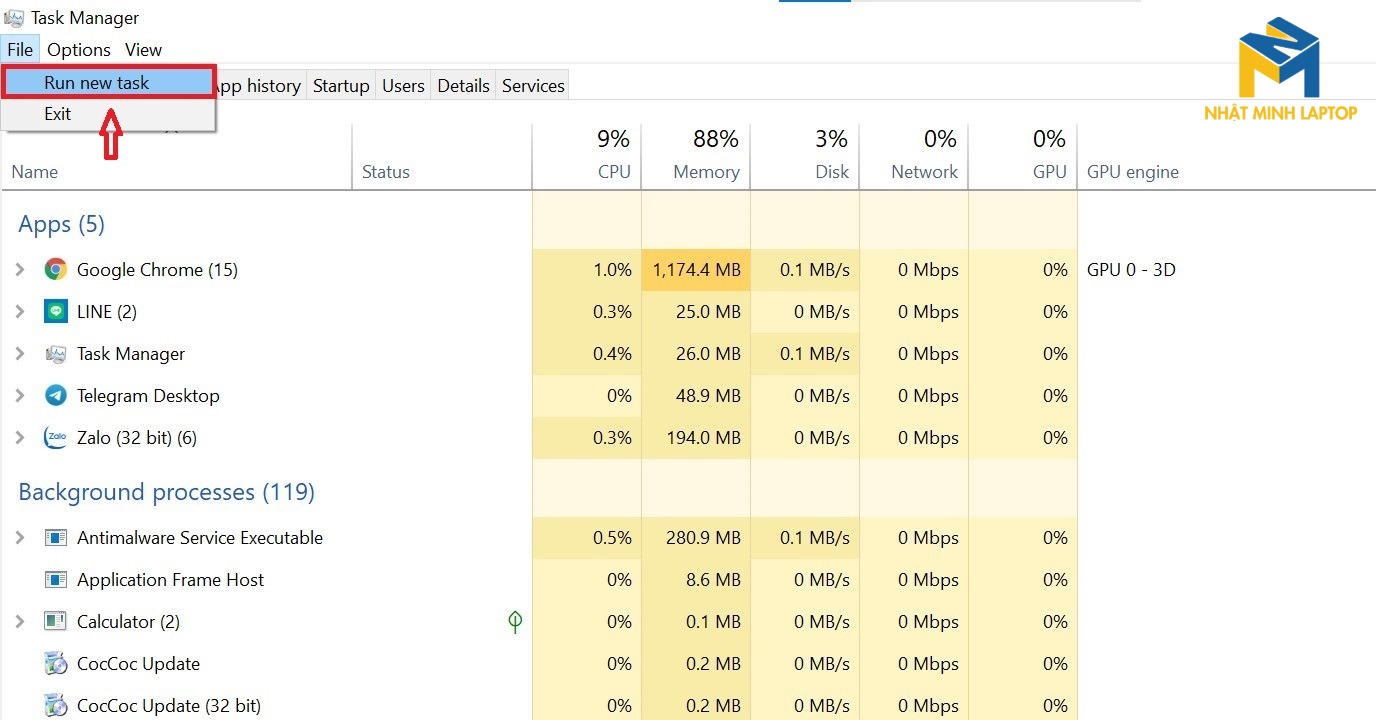Viewport: 1376px width, 720px height.
Task: Expand the Antimalware Service Executable group
Action: 19,537
